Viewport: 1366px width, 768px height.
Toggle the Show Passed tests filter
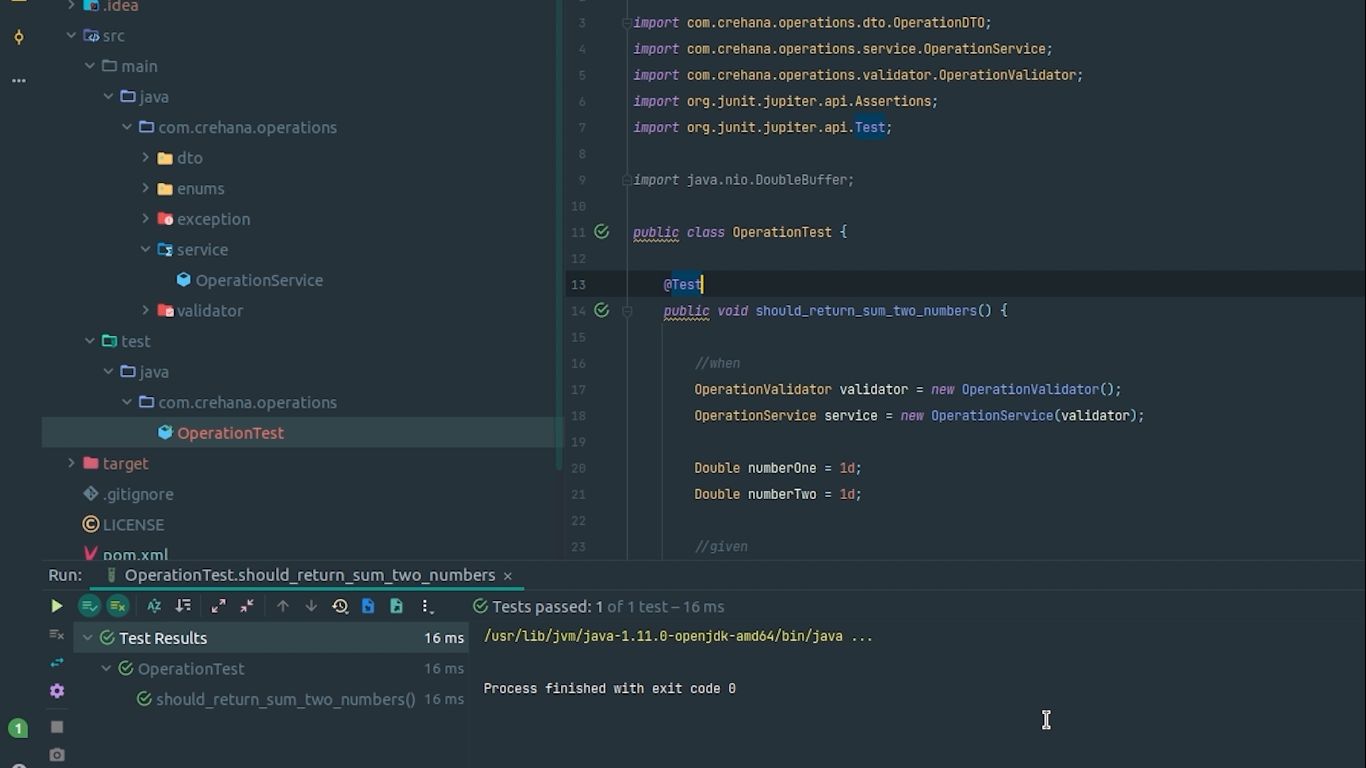pos(89,606)
